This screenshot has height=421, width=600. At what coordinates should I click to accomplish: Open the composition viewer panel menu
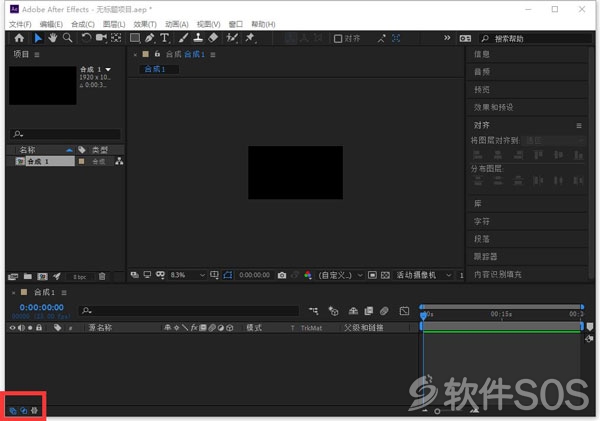coord(213,55)
